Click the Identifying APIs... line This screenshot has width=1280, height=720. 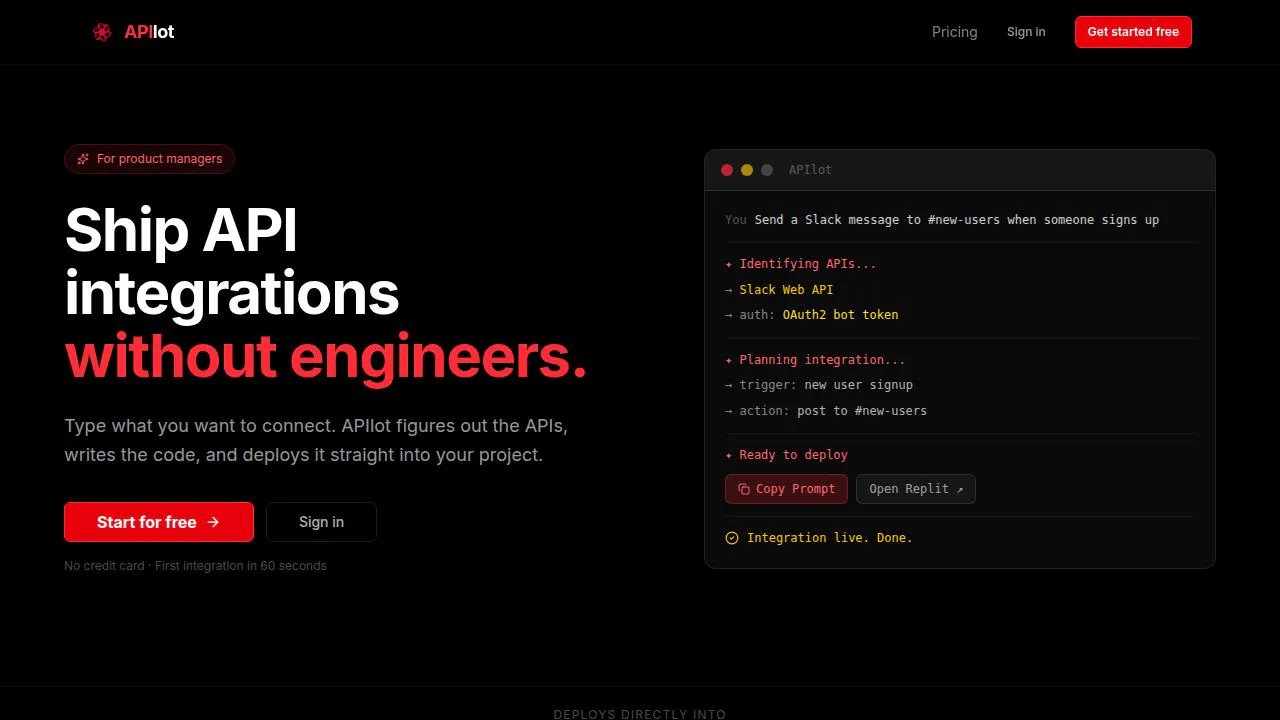click(800, 264)
